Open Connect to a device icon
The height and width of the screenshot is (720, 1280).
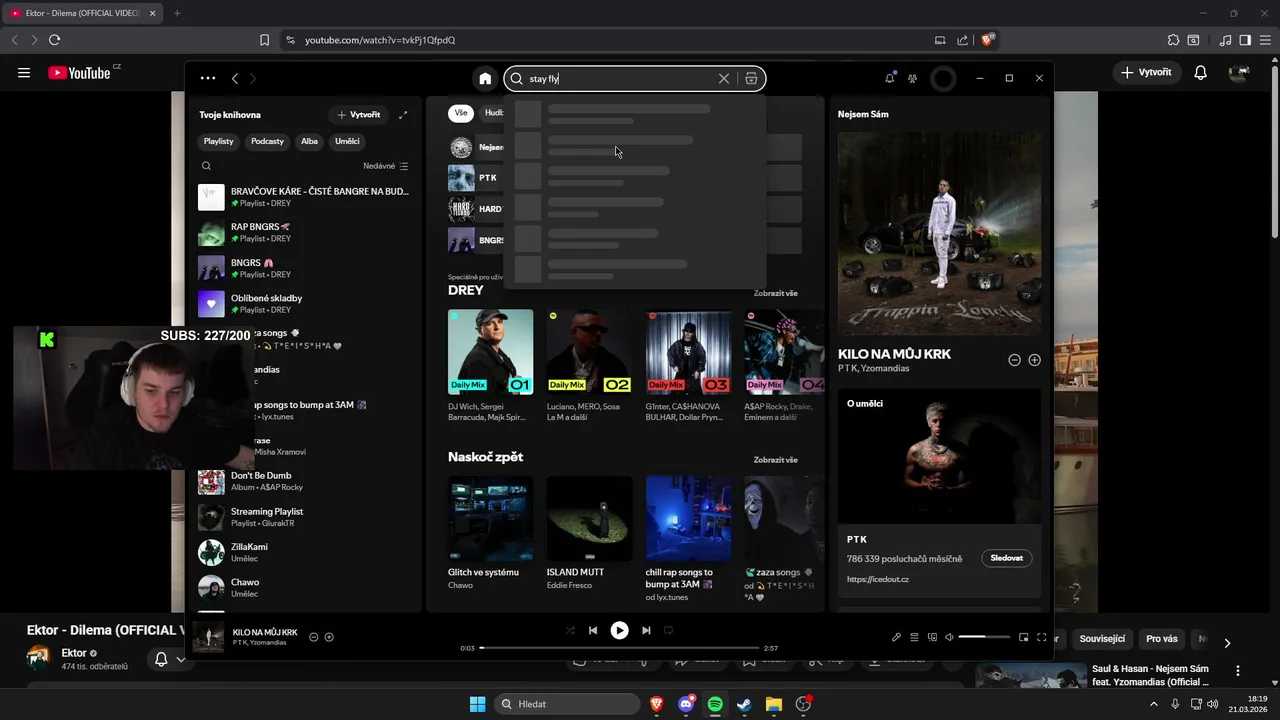[932, 637]
